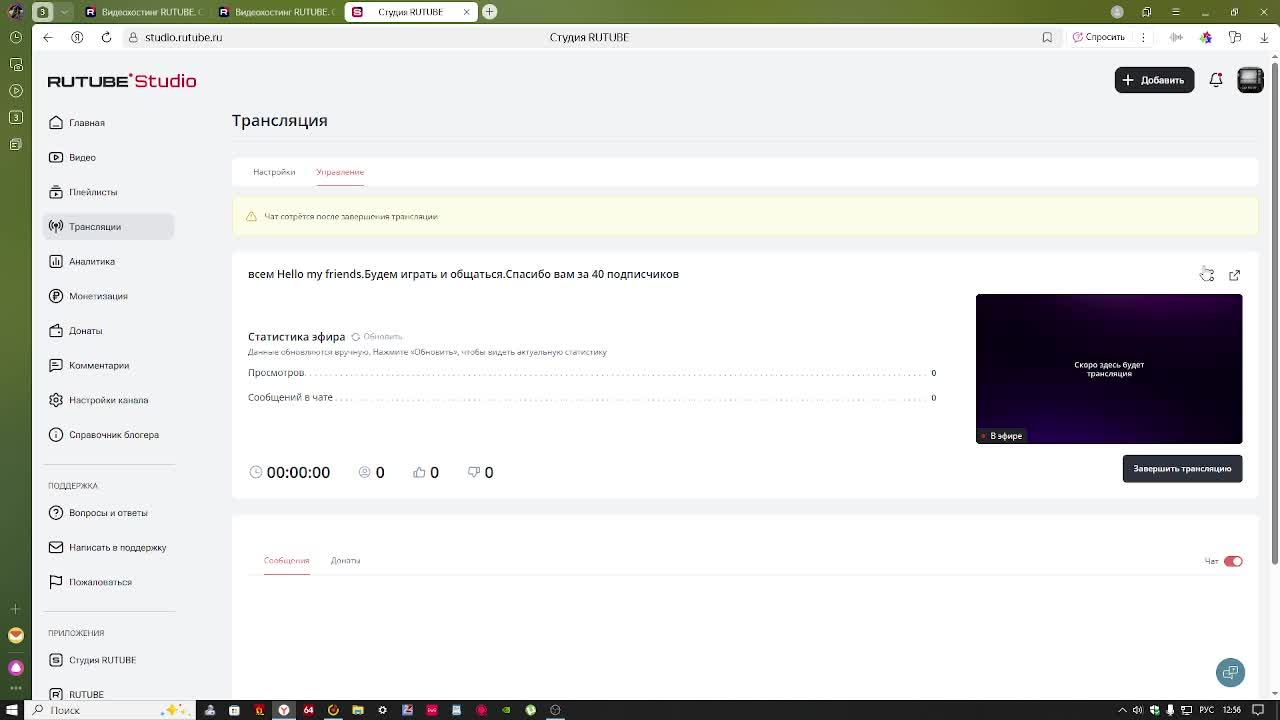Screen dimensions: 1280x720
Task: Open the support chat widget
Action: 1230,672
